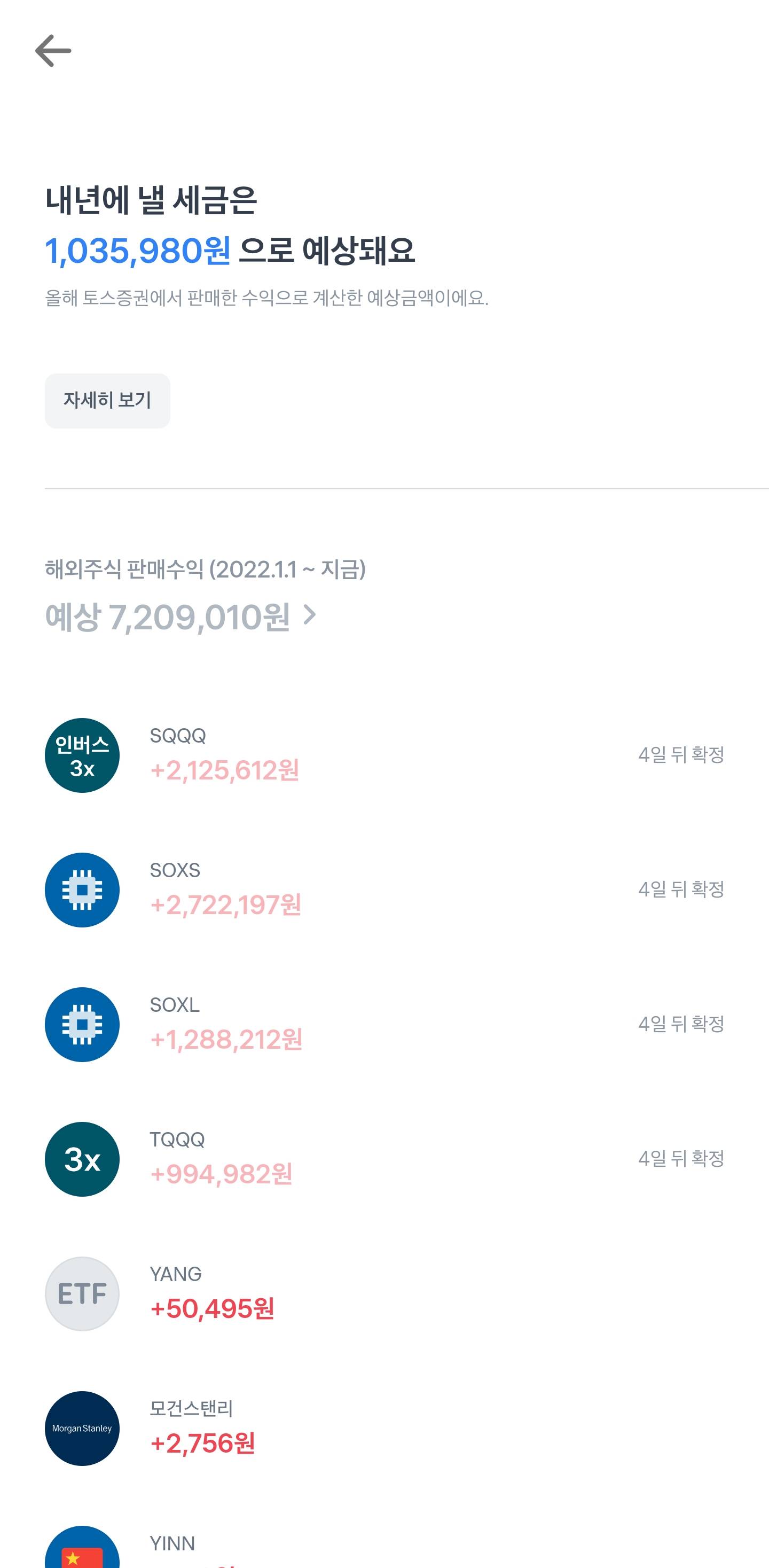Select the 모건스탠리 +2,756원 profit amount

(202, 1443)
